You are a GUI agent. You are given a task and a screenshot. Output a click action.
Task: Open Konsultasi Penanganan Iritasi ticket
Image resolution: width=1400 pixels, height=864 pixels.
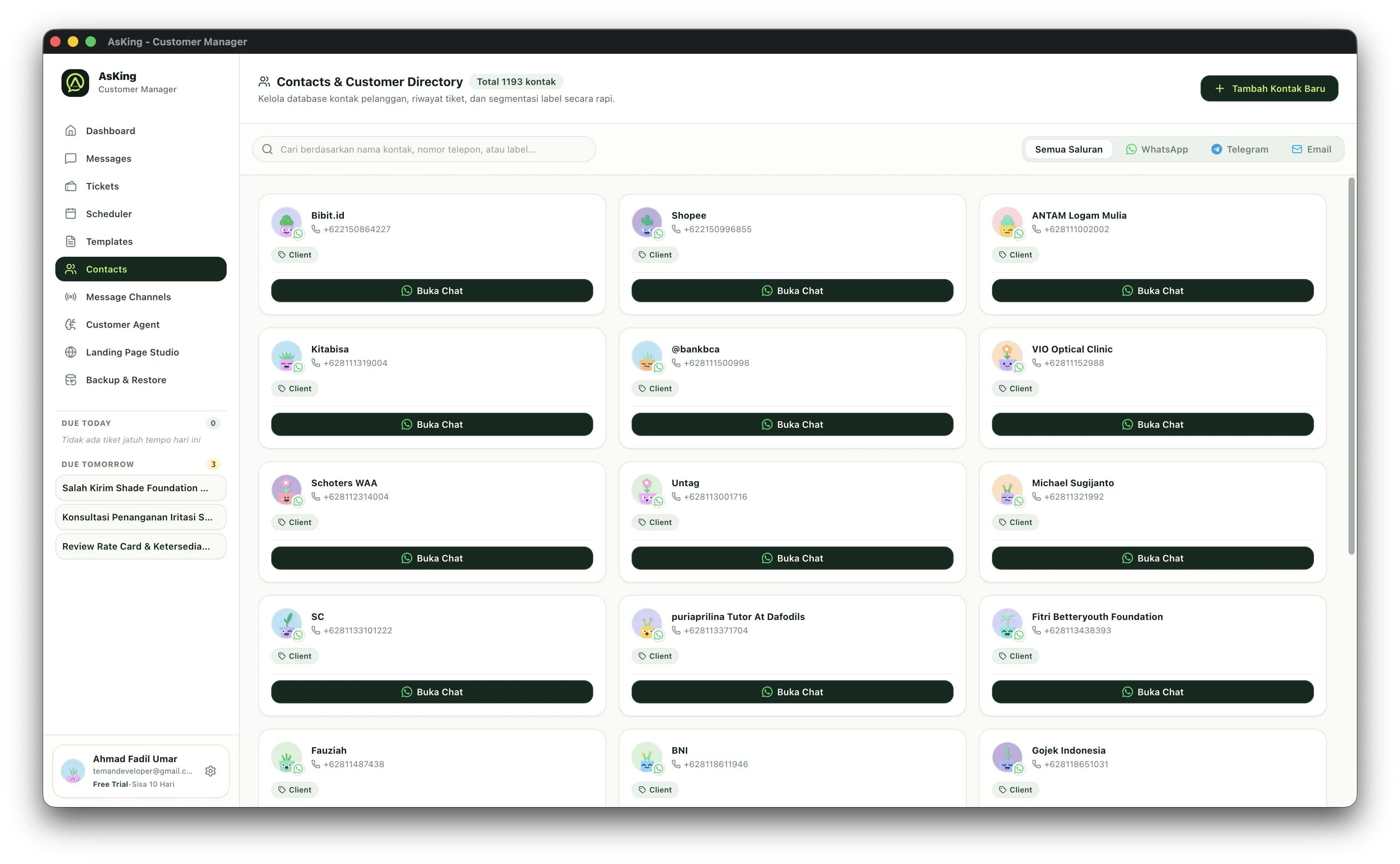point(141,517)
